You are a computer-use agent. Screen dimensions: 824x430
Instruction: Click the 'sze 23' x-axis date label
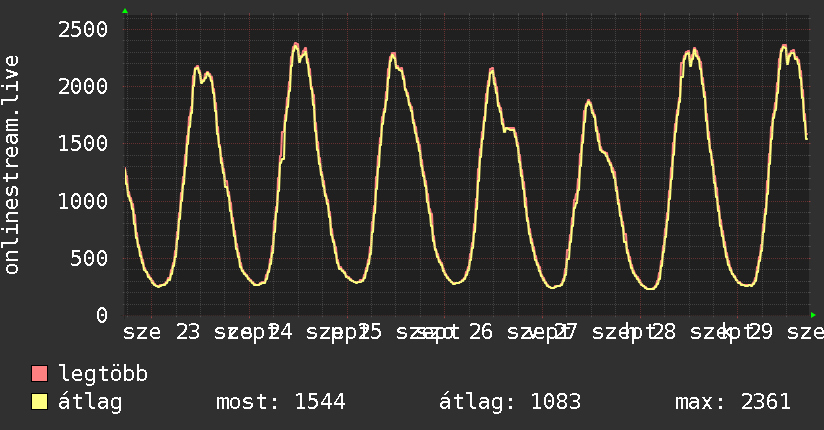coord(161,332)
